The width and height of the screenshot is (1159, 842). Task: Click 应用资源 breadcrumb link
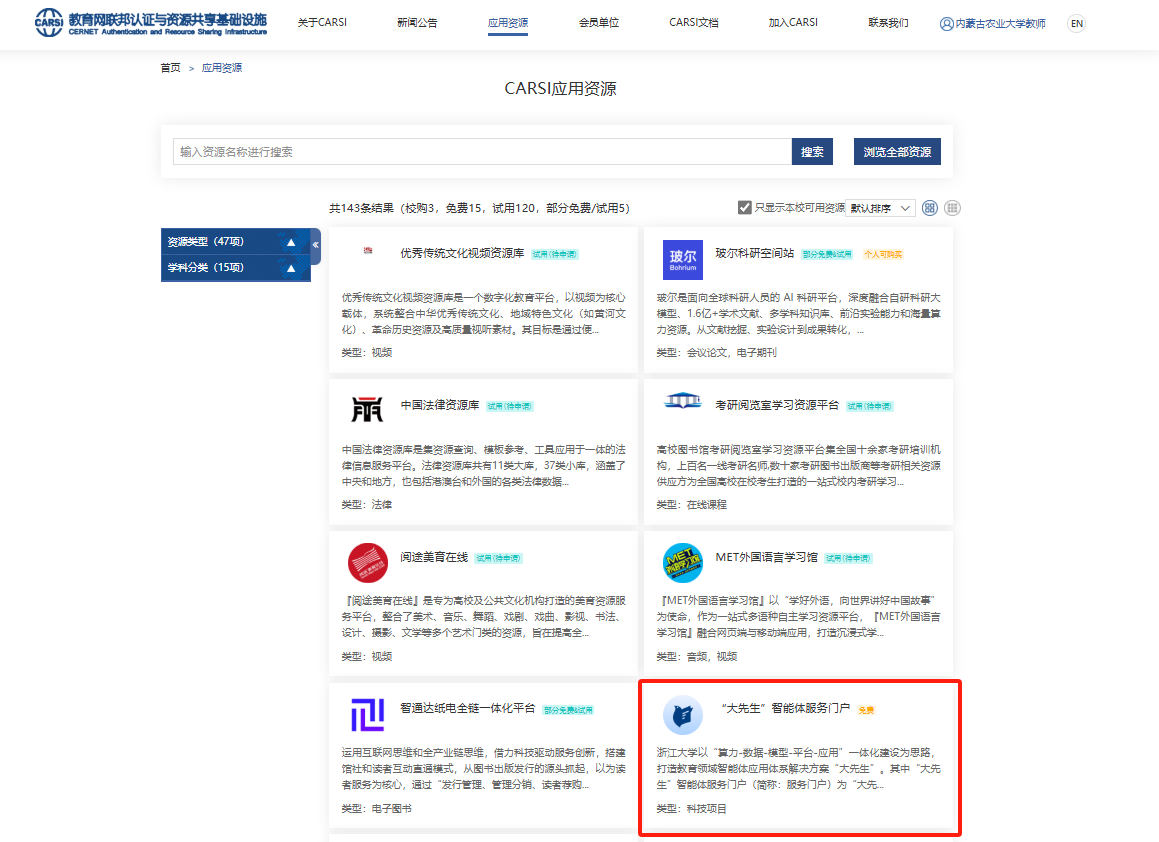222,68
